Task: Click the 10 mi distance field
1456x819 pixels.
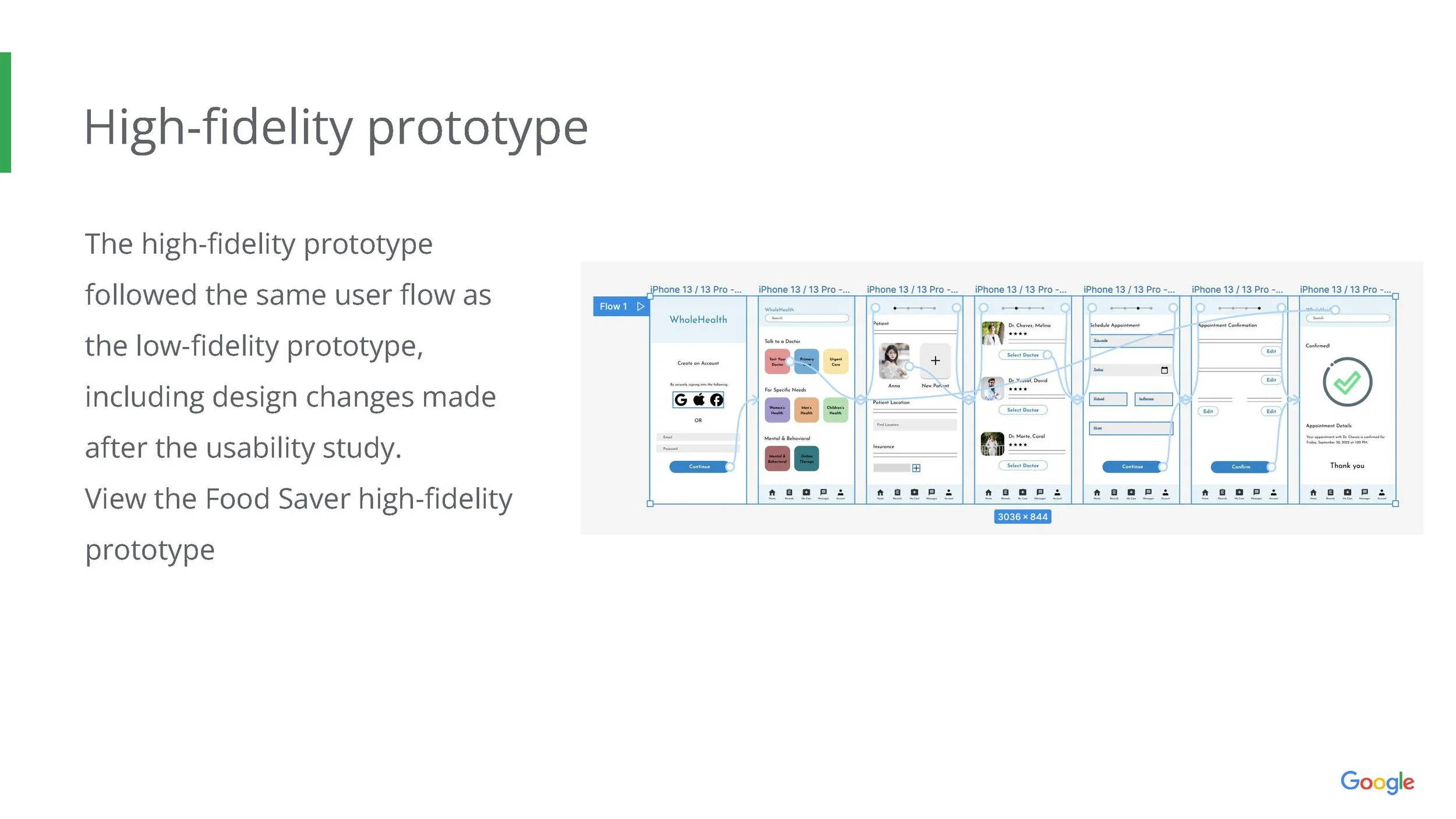Action: (x=1131, y=428)
